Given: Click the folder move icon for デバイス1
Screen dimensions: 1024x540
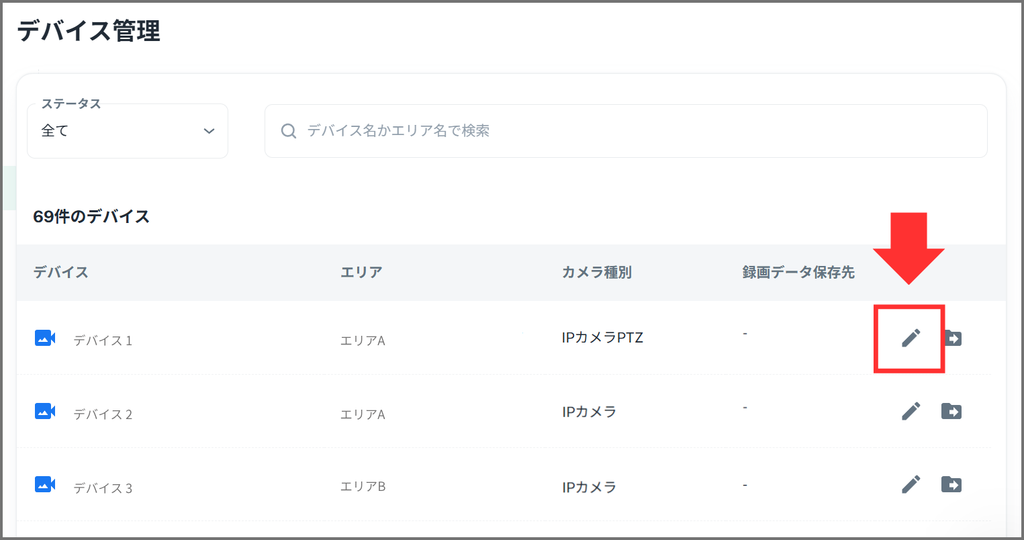Looking at the screenshot, I should (952, 338).
